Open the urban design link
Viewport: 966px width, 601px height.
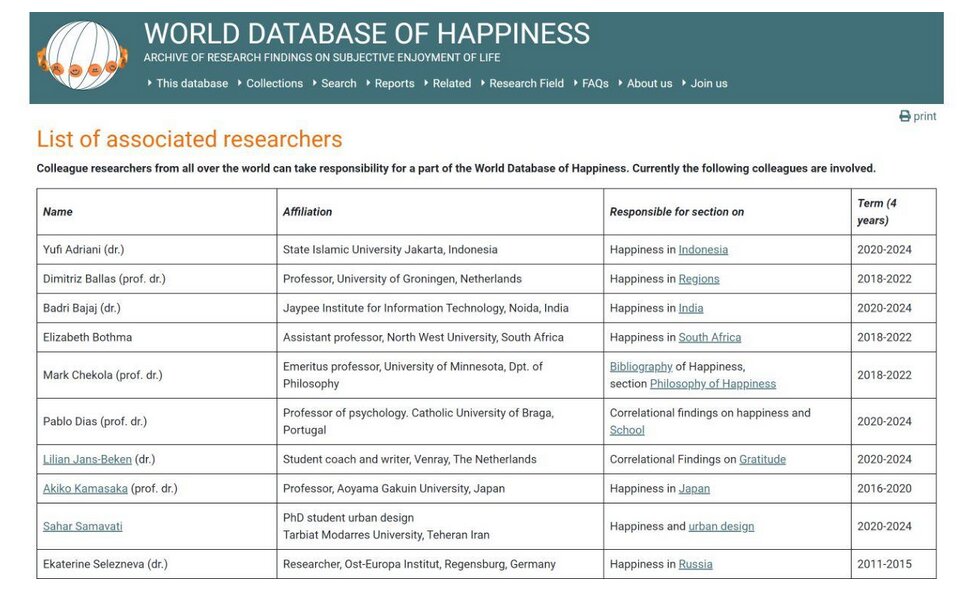[721, 526]
